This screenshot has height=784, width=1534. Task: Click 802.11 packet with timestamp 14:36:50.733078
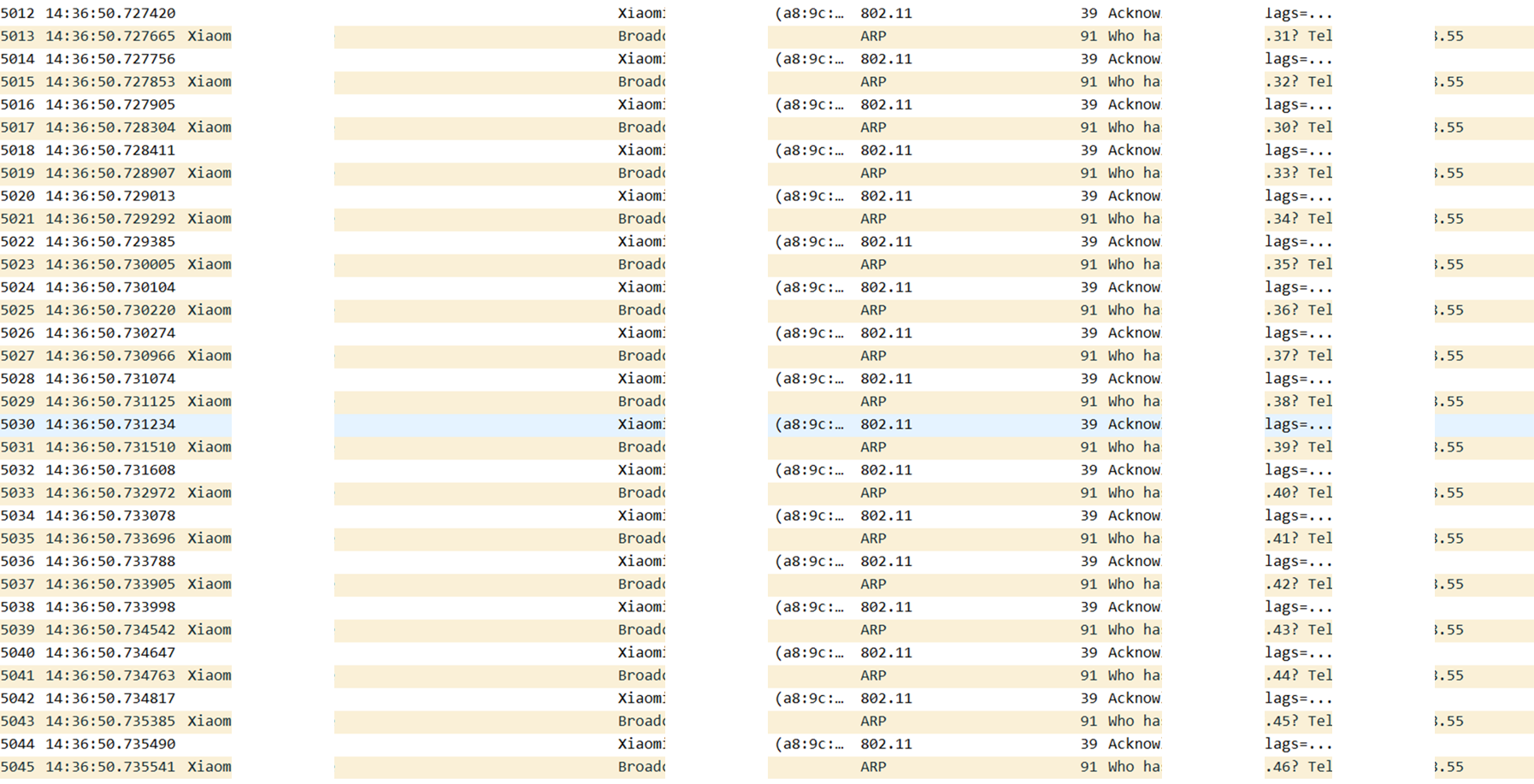(109, 516)
